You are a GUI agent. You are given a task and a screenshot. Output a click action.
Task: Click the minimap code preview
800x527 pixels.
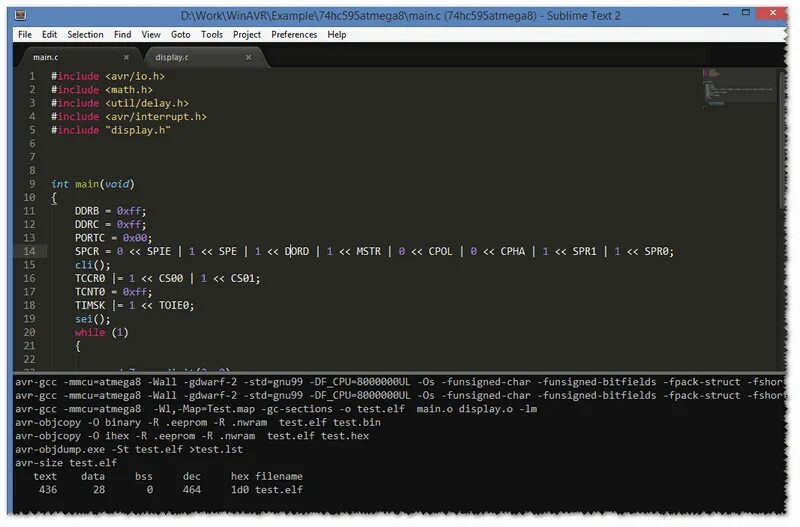739,88
